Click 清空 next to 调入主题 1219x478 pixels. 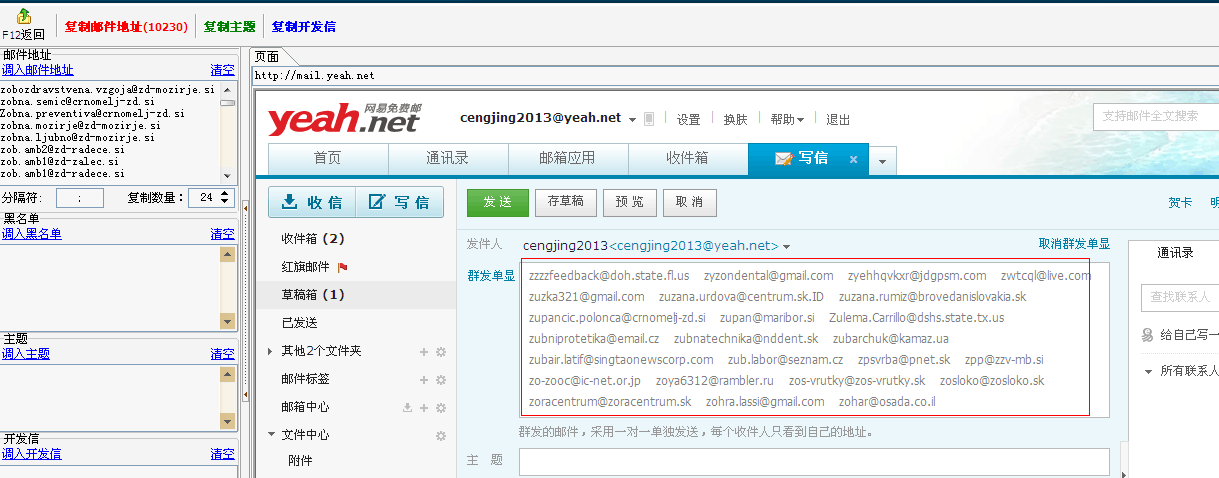click(x=222, y=354)
